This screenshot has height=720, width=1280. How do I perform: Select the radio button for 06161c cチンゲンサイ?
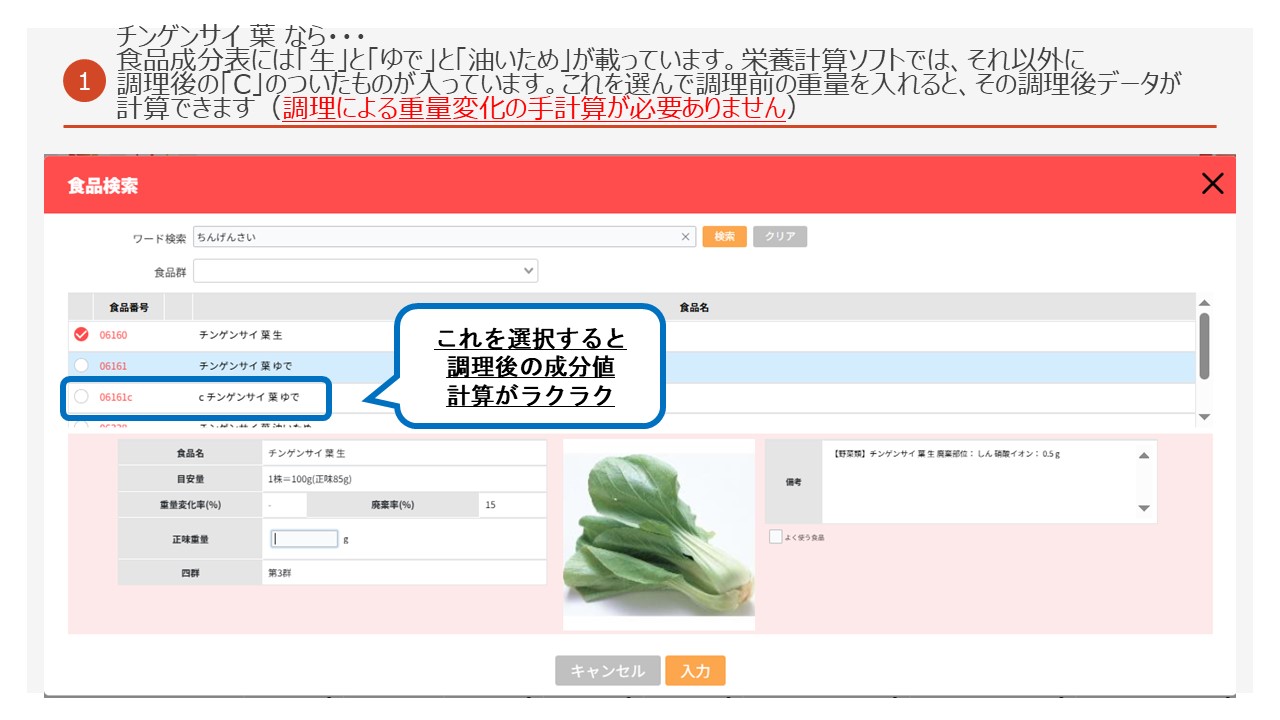pos(81,397)
